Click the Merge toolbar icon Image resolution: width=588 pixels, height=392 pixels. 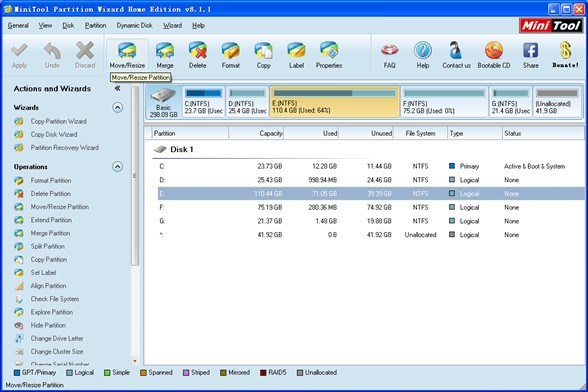click(165, 50)
